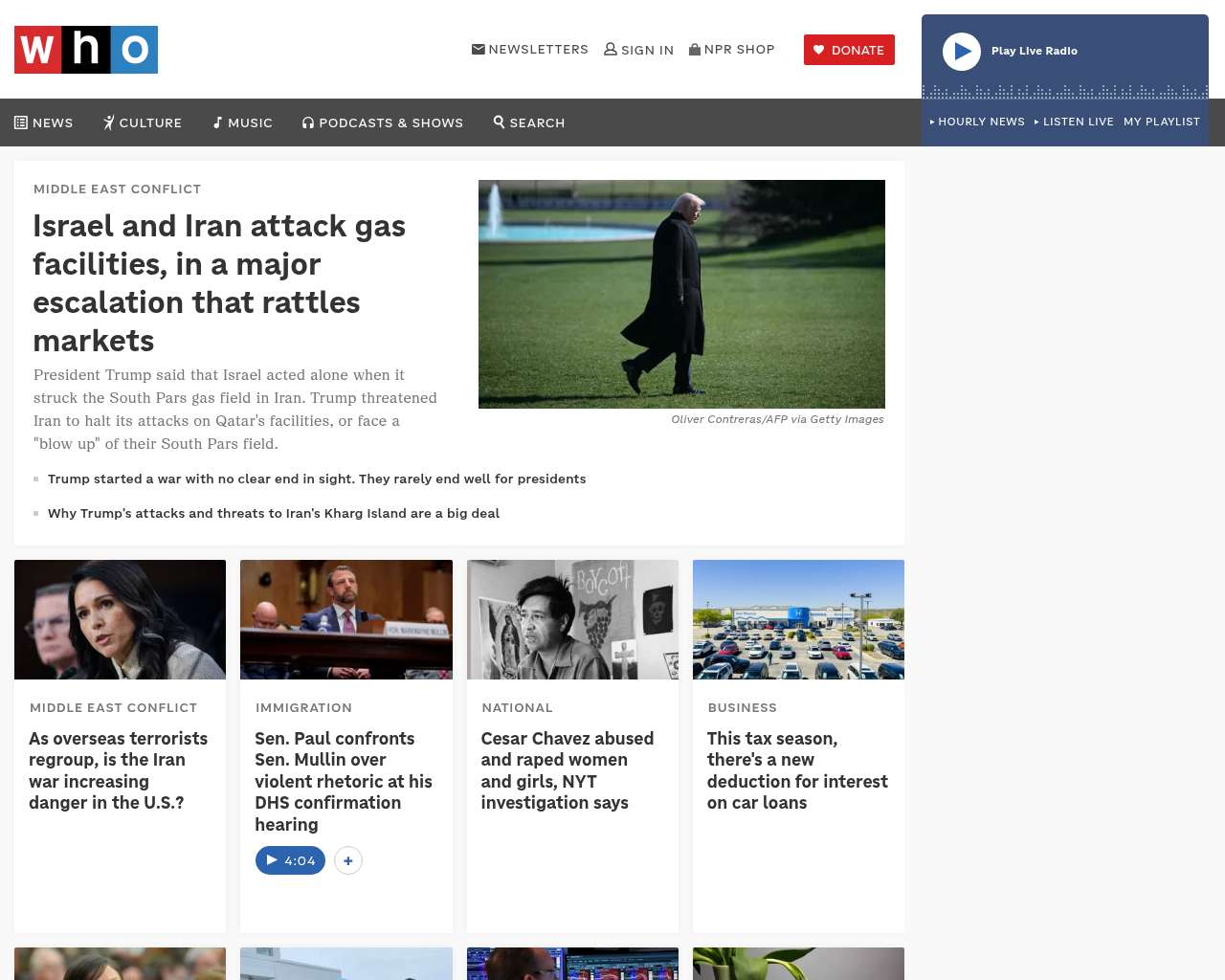Open the News menu
The height and width of the screenshot is (980, 1225).
44,122
